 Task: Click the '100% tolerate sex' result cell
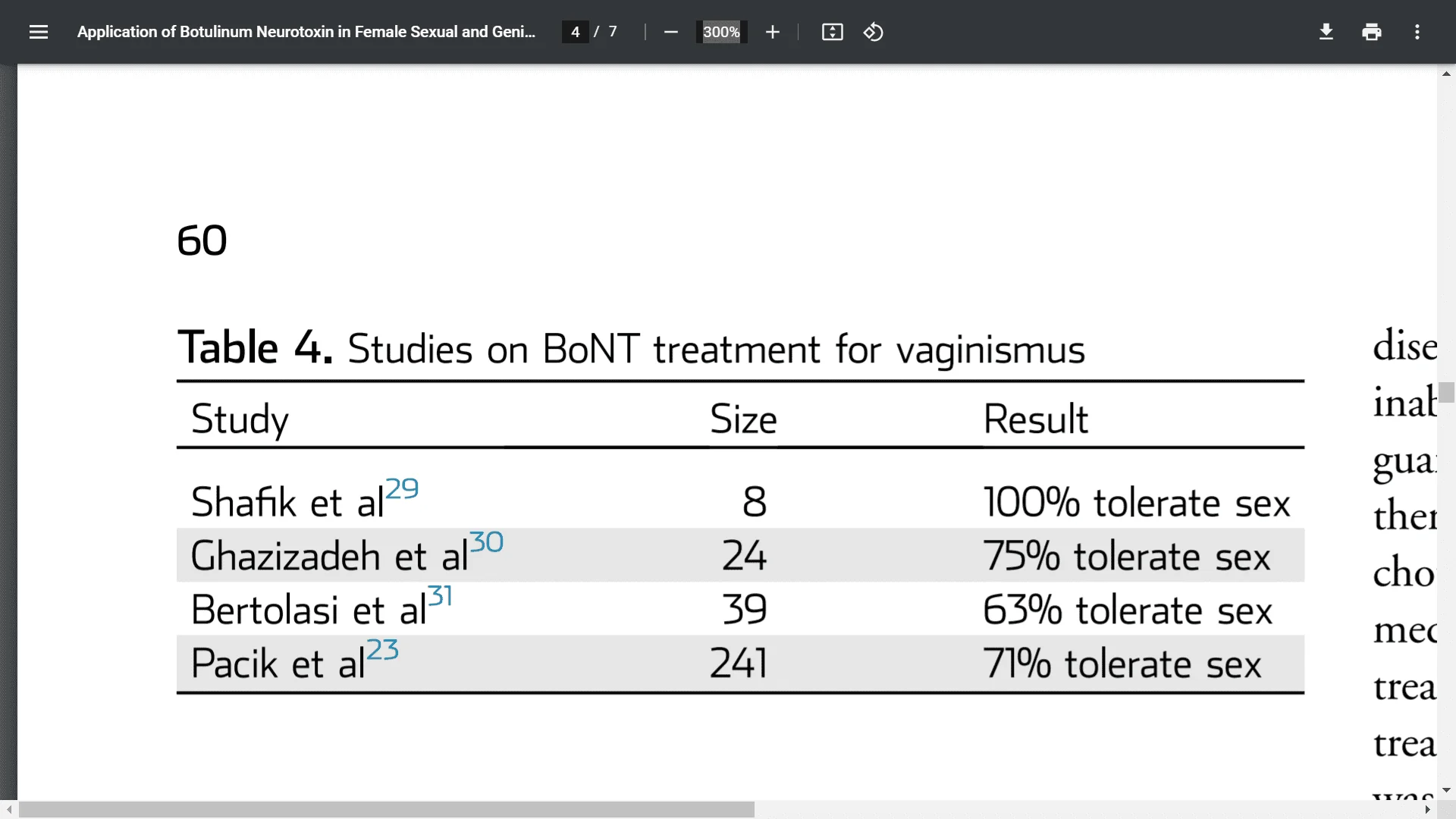[x=1136, y=503]
